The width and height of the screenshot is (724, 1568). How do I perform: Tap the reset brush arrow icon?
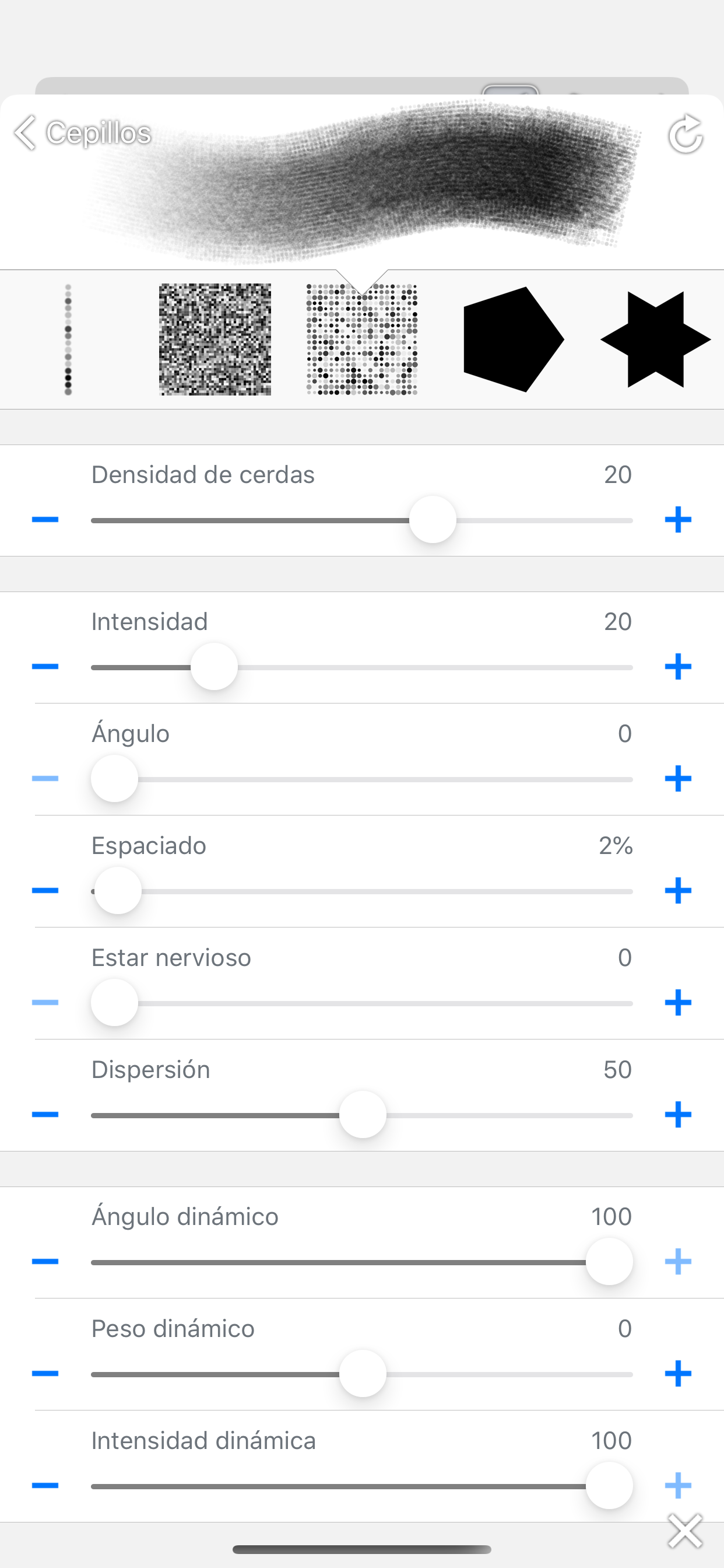(685, 134)
